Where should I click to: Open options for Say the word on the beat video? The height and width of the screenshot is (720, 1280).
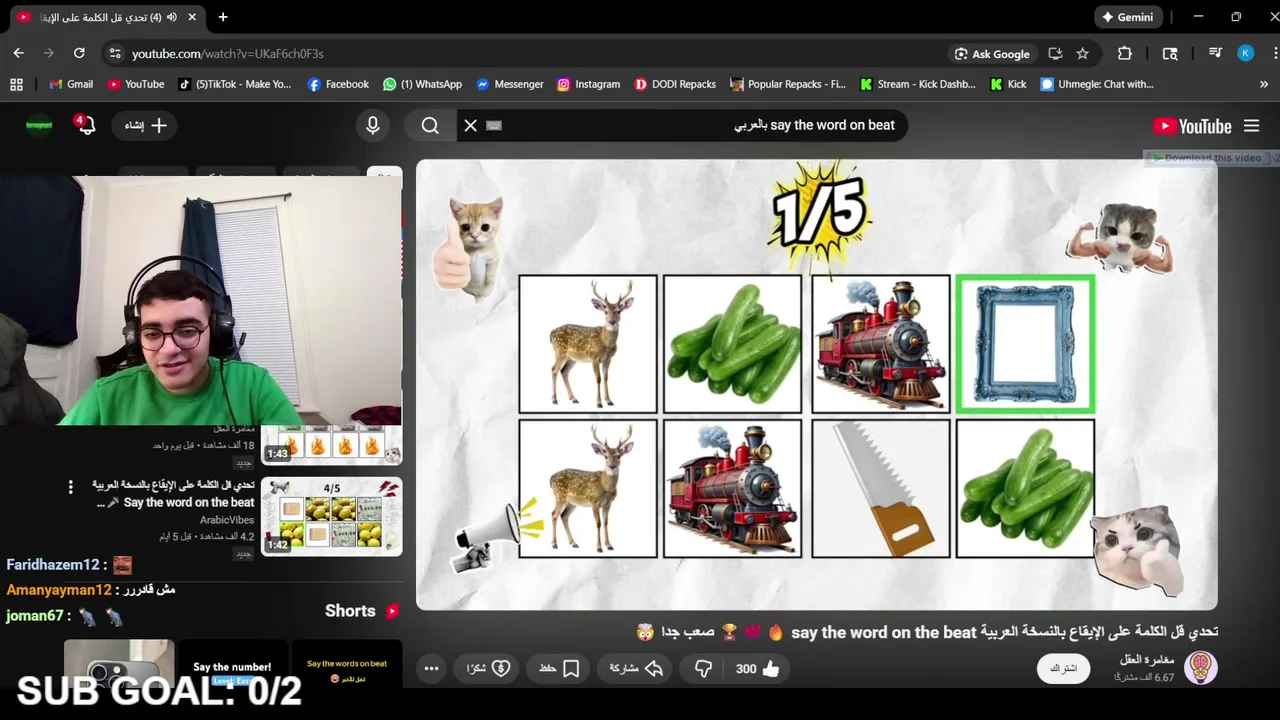(x=70, y=487)
